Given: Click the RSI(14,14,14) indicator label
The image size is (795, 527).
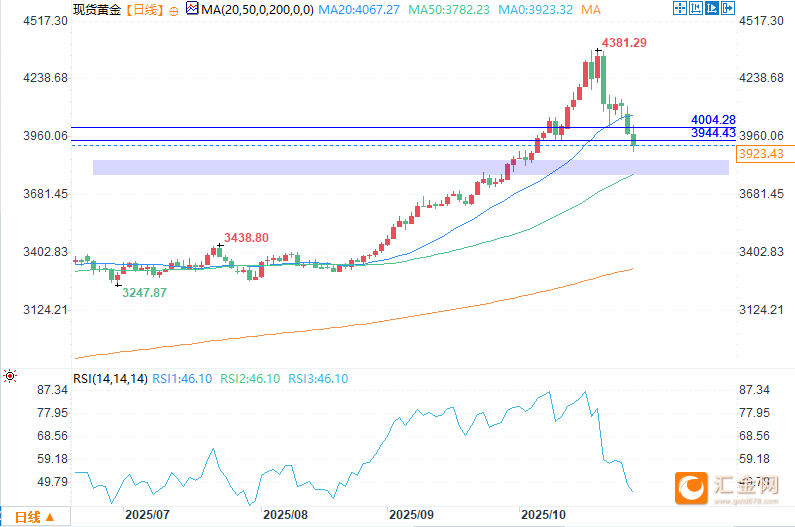Looking at the screenshot, I should click(110, 379).
